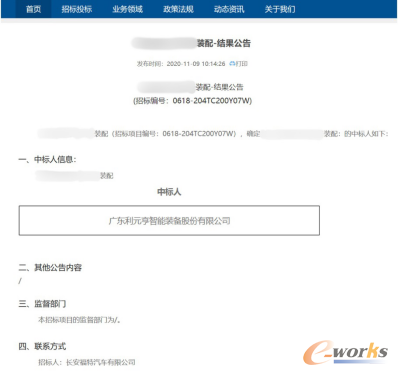Click the 招标编号 0618-204TC200Y07W line
Viewport: 398px width, 375px height.
(x=192, y=101)
